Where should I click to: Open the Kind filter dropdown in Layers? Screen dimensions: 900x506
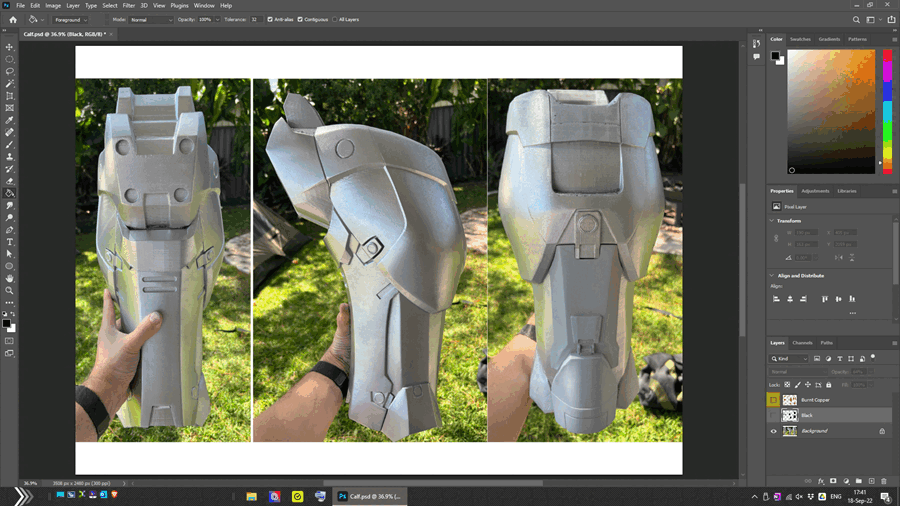tap(790, 358)
